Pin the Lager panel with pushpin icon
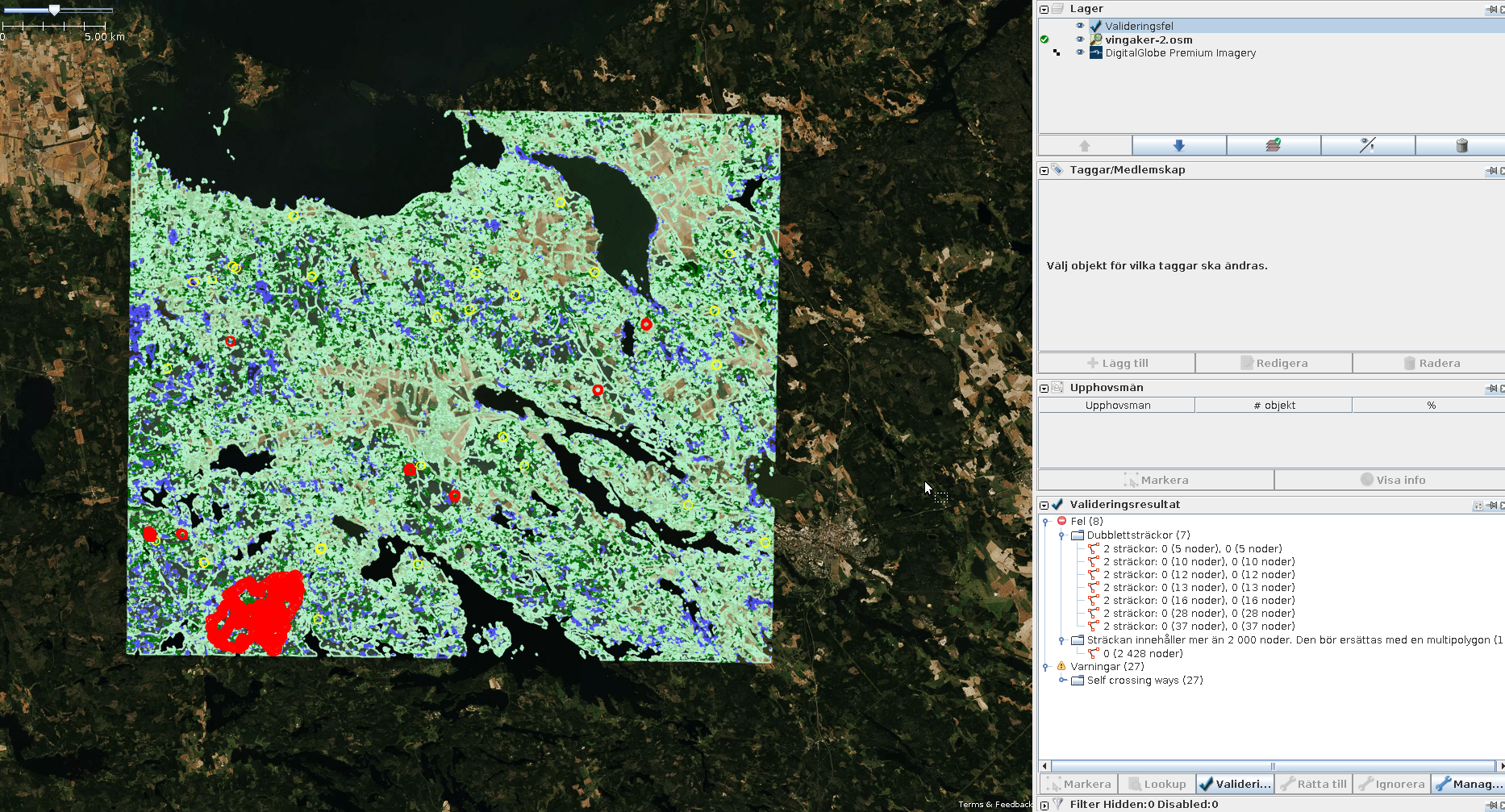The height and width of the screenshot is (812, 1505). coord(1491,10)
